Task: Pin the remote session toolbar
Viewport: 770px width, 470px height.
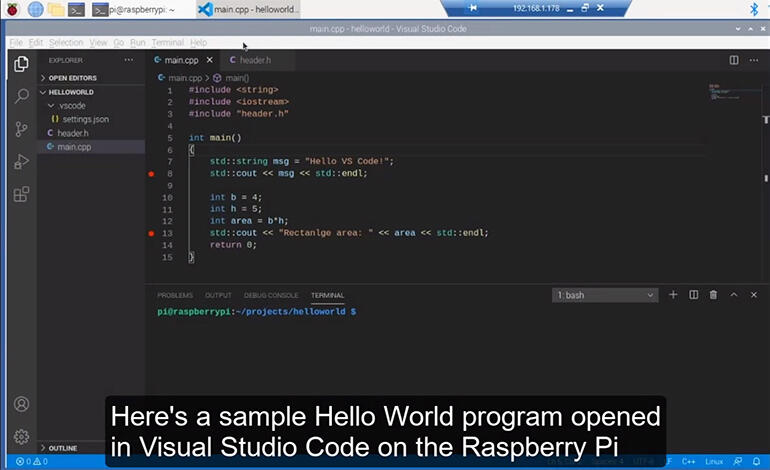Action: pyautogui.click(x=472, y=8)
